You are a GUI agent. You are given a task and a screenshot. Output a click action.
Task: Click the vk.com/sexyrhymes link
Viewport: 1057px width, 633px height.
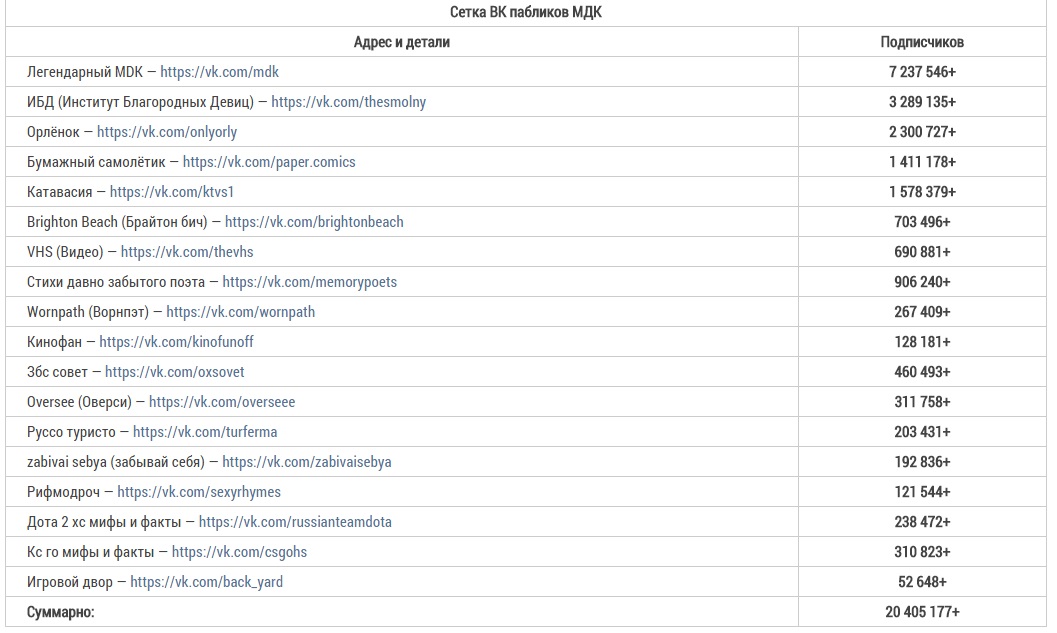[x=199, y=492]
